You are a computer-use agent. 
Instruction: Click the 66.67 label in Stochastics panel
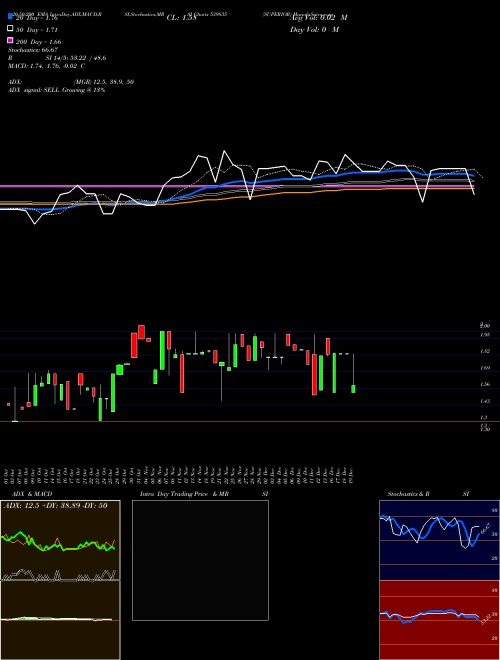pos(485,528)
